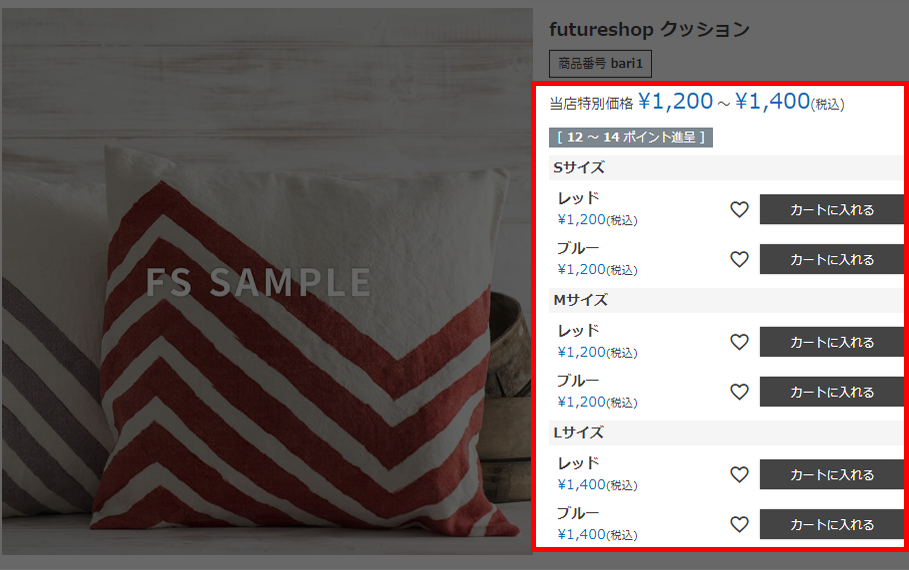Click the Sサイズ section header
This screenshot has width=909, height=570.
tap(726, 168)
